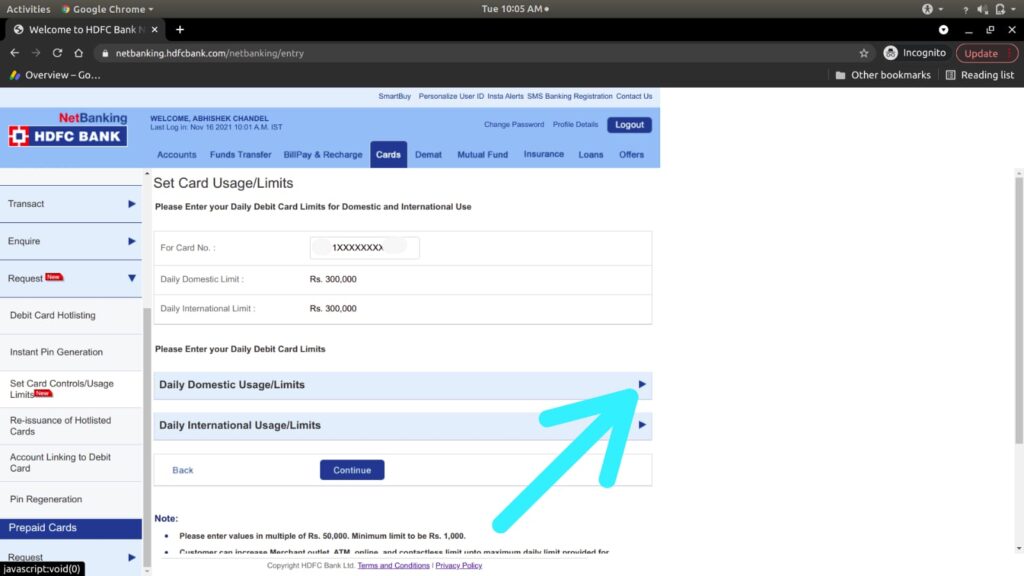
Task: Open Personalize User ID link
Action: click(451, 96)
